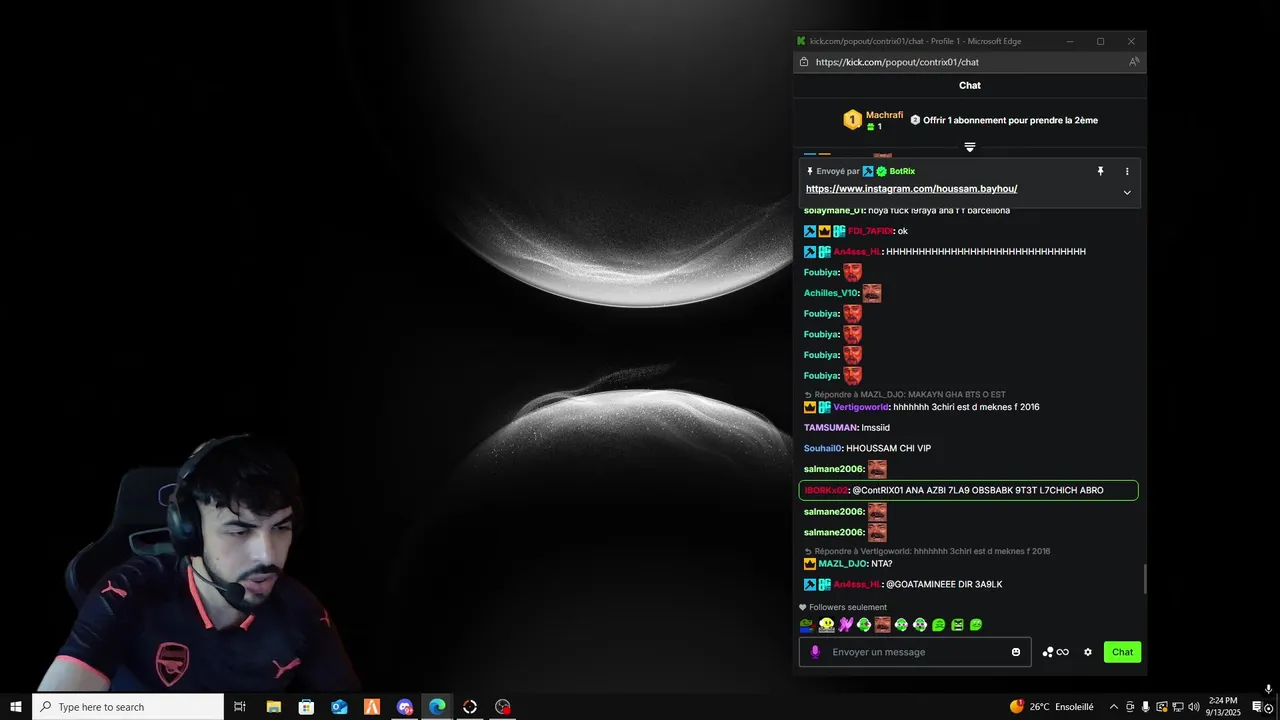Open Windows Start menu
Screen dimensions: 1280x720
[16, 707]
